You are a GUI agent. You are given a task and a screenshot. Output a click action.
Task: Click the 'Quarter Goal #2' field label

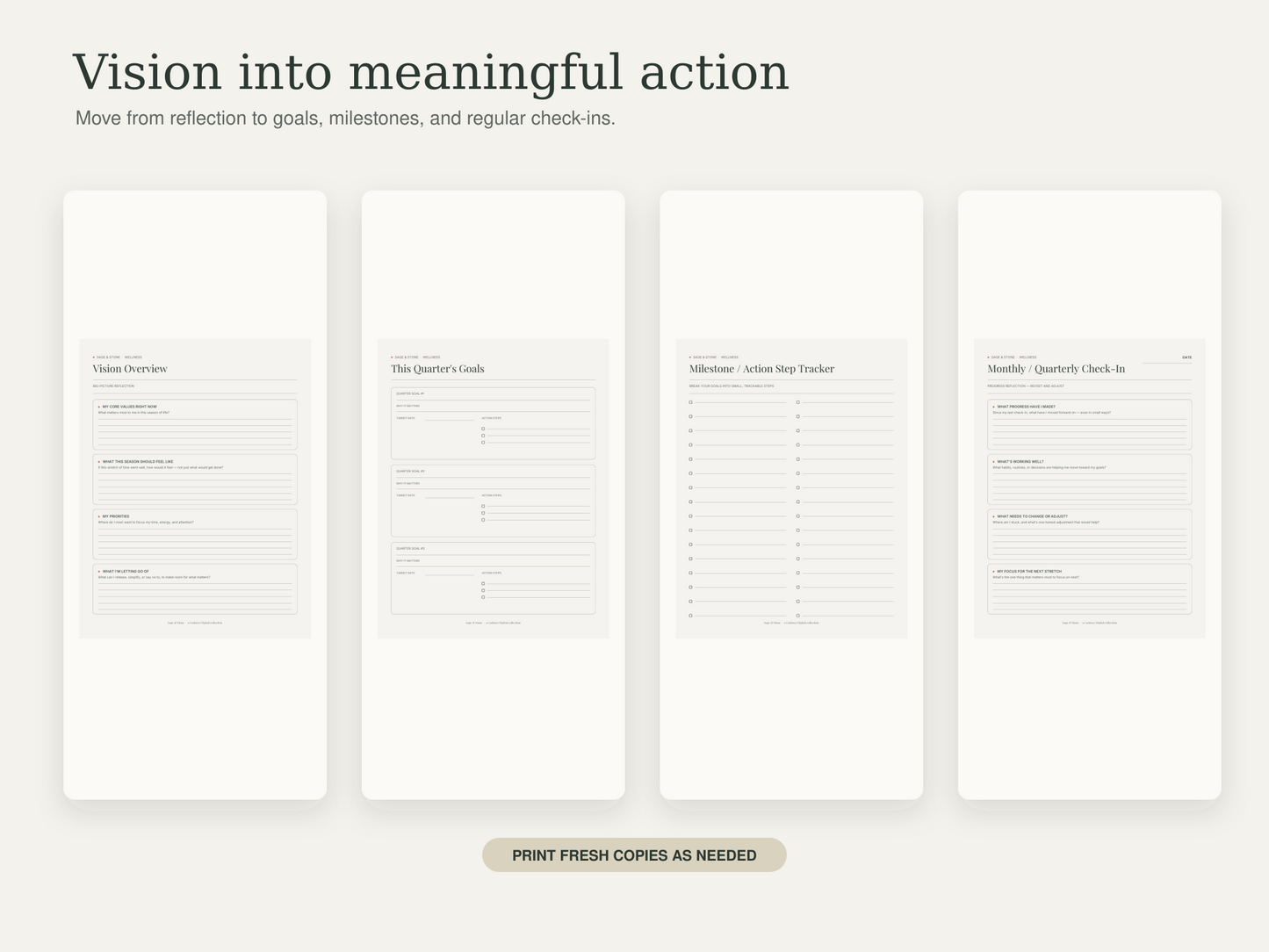point(410,472)
